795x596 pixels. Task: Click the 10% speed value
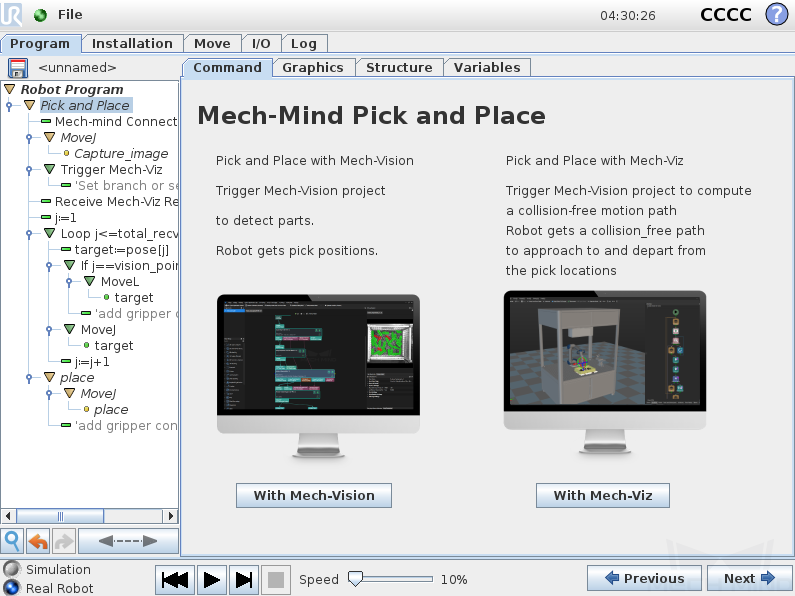pos(454,579)
